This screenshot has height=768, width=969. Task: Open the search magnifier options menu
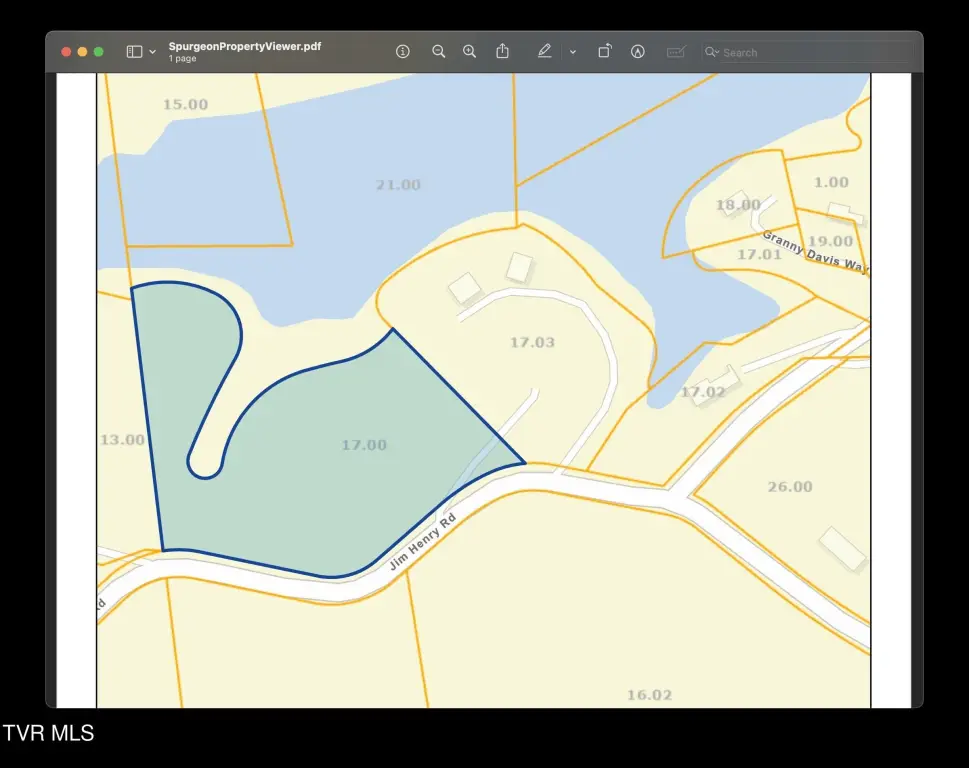coord(712,52)
